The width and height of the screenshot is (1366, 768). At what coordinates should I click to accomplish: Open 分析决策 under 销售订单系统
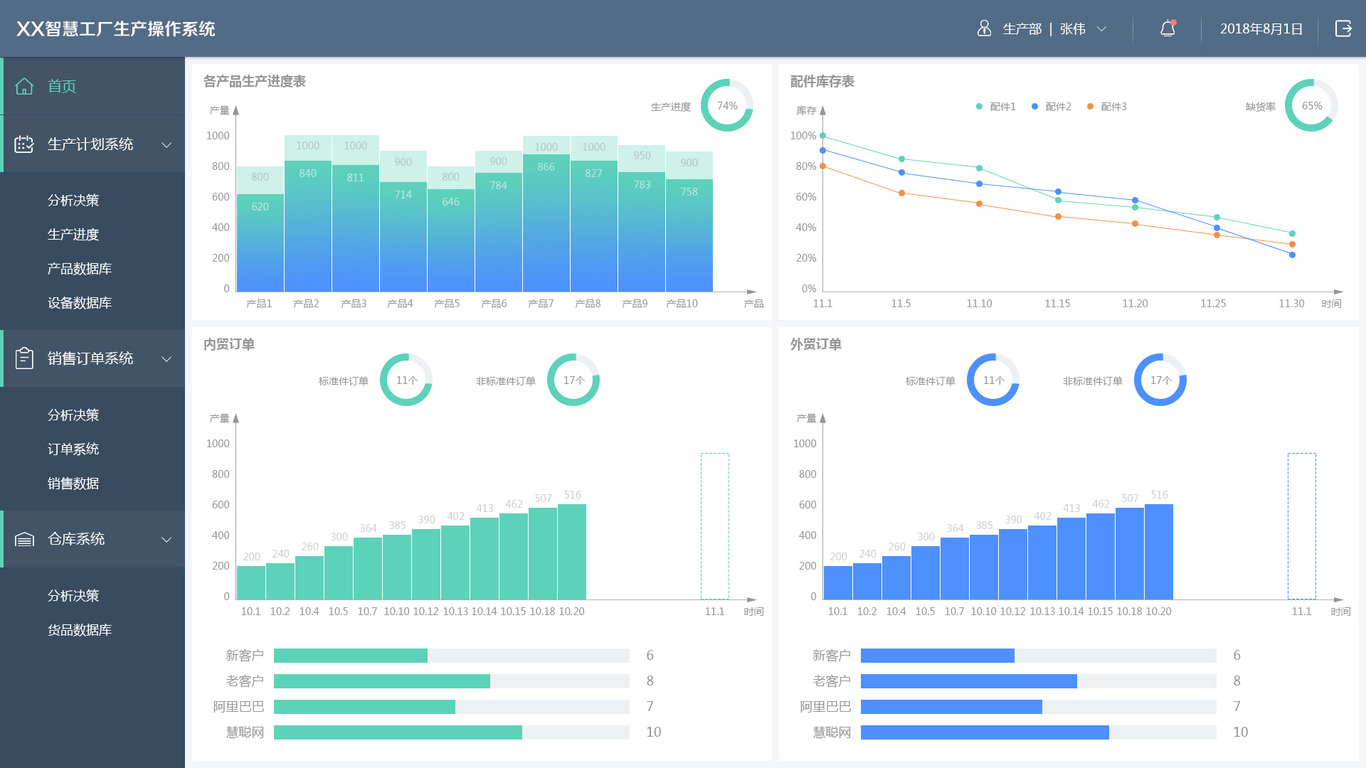73,415
